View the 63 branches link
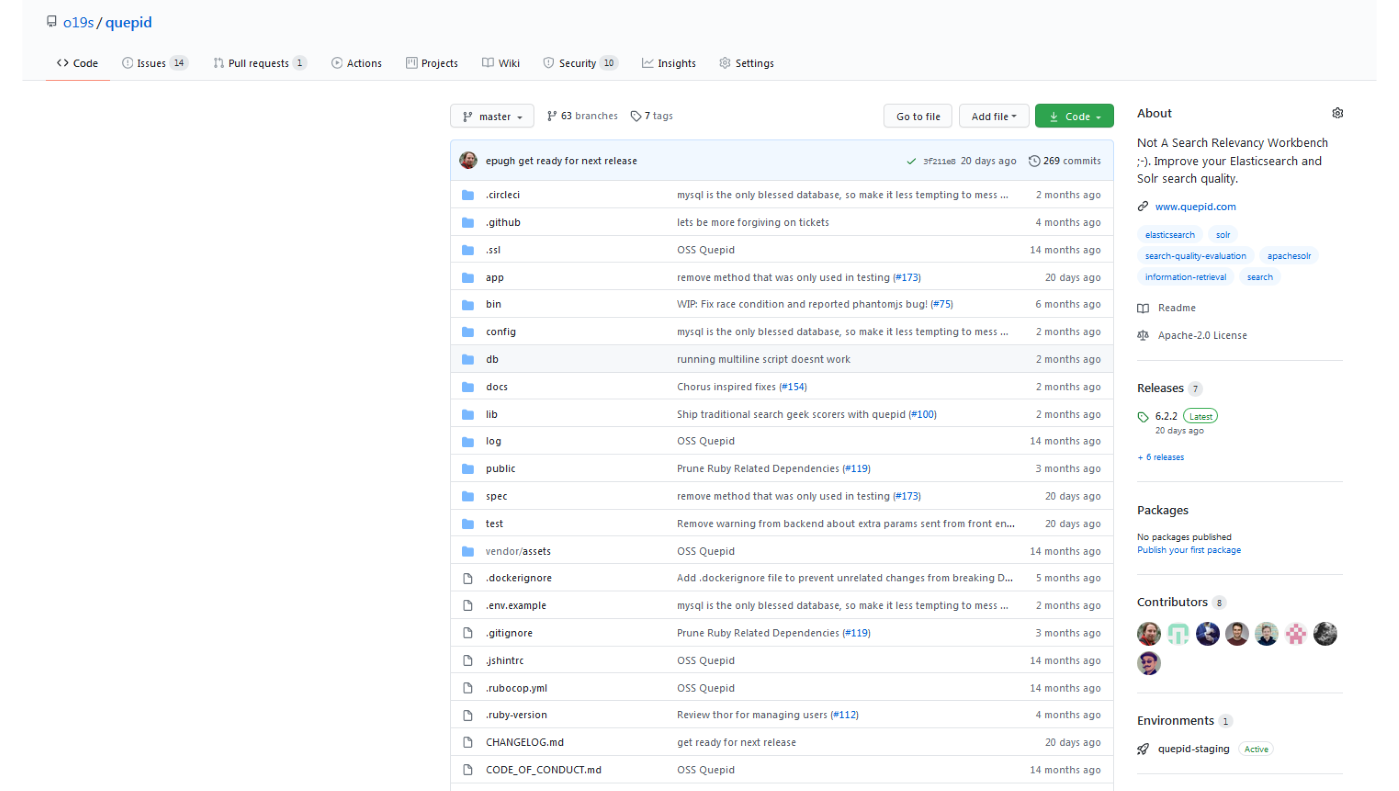Screen dimensions: 1399x791 tap(582, 116)
